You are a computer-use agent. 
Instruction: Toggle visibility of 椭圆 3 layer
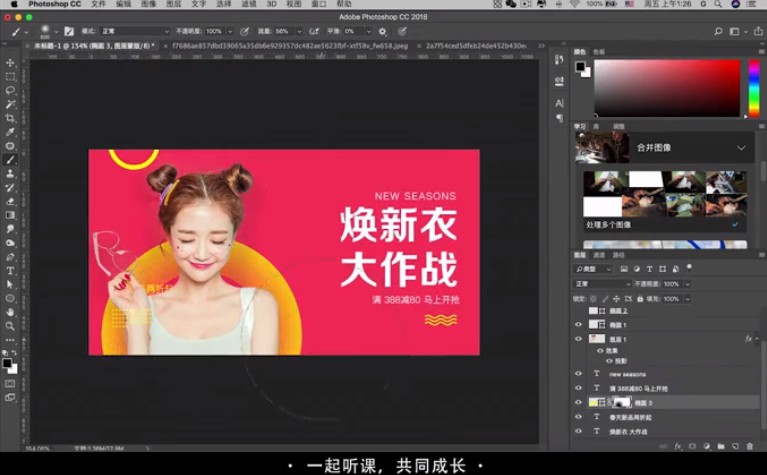pos(578,402)
